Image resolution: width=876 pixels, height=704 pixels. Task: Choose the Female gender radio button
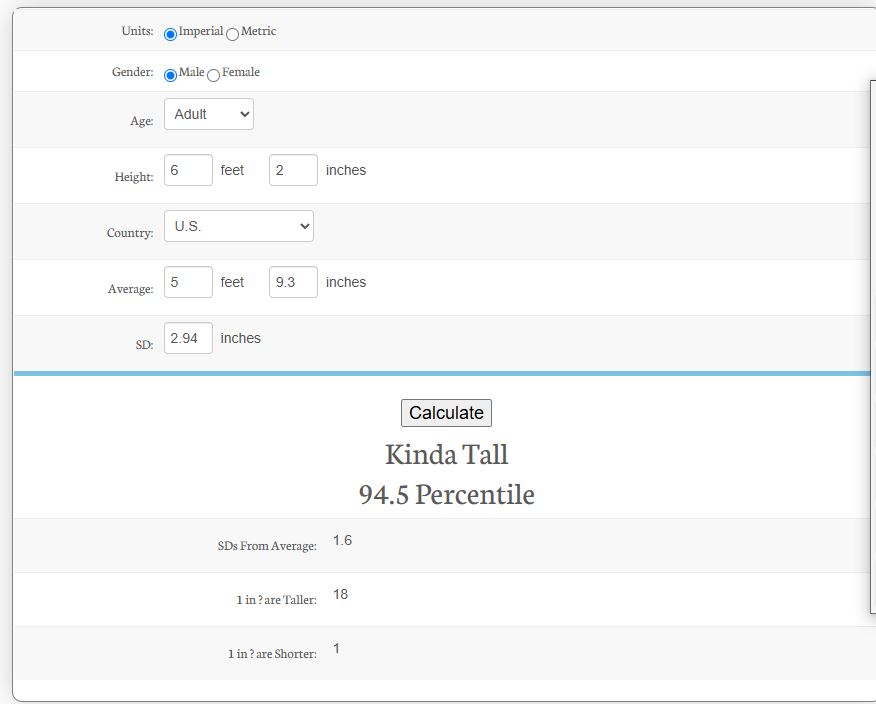(213, 75)
